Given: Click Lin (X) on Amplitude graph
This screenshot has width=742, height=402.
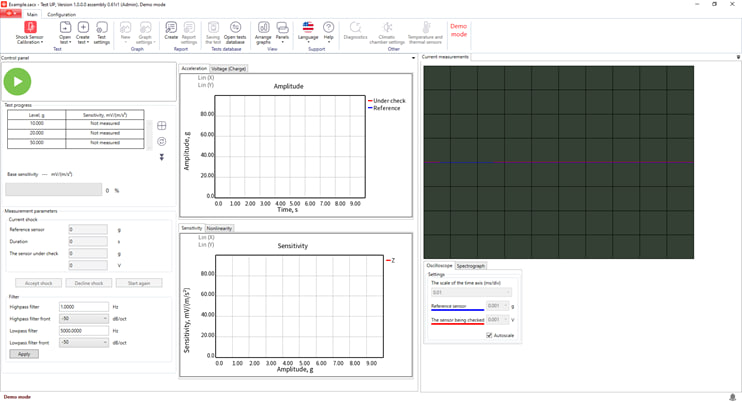Looking at the screenshot, I should 206,78.
